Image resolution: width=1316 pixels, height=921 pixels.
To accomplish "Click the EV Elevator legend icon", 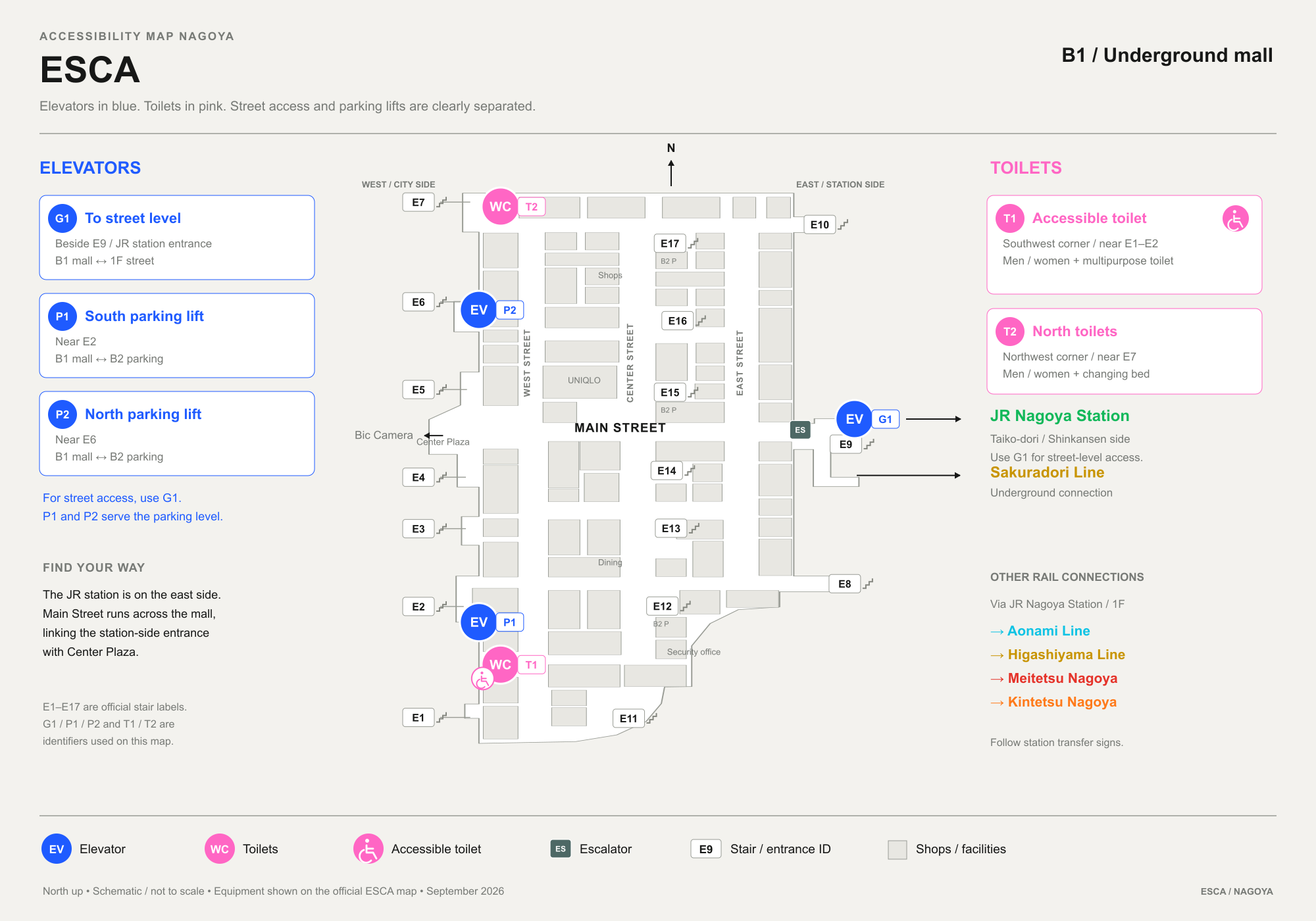I will [57, 849].
